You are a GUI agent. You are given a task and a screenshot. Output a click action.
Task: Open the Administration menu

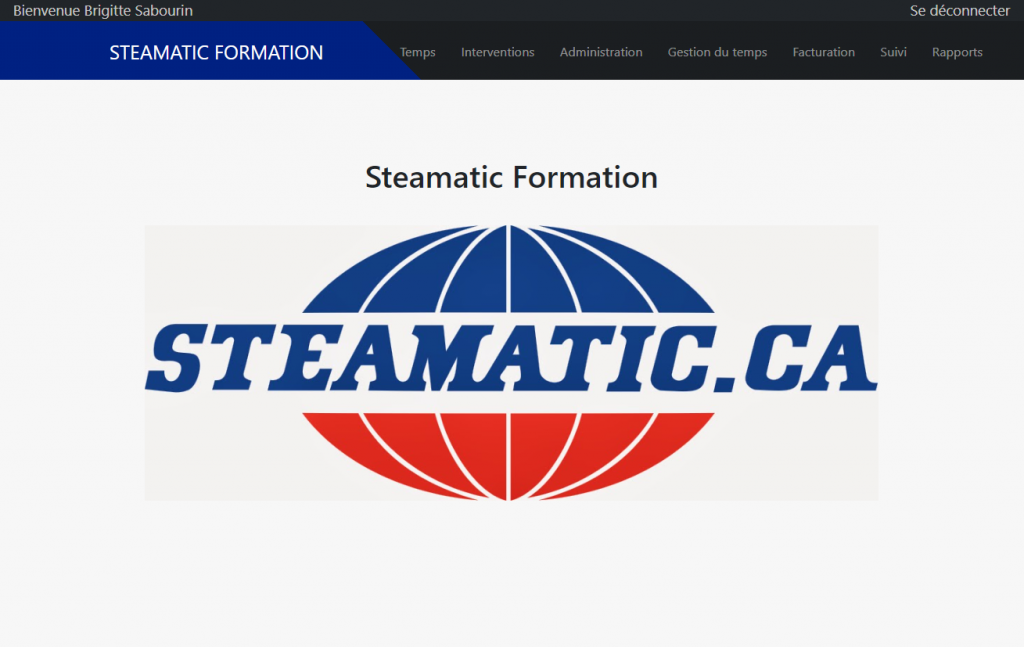601,52
